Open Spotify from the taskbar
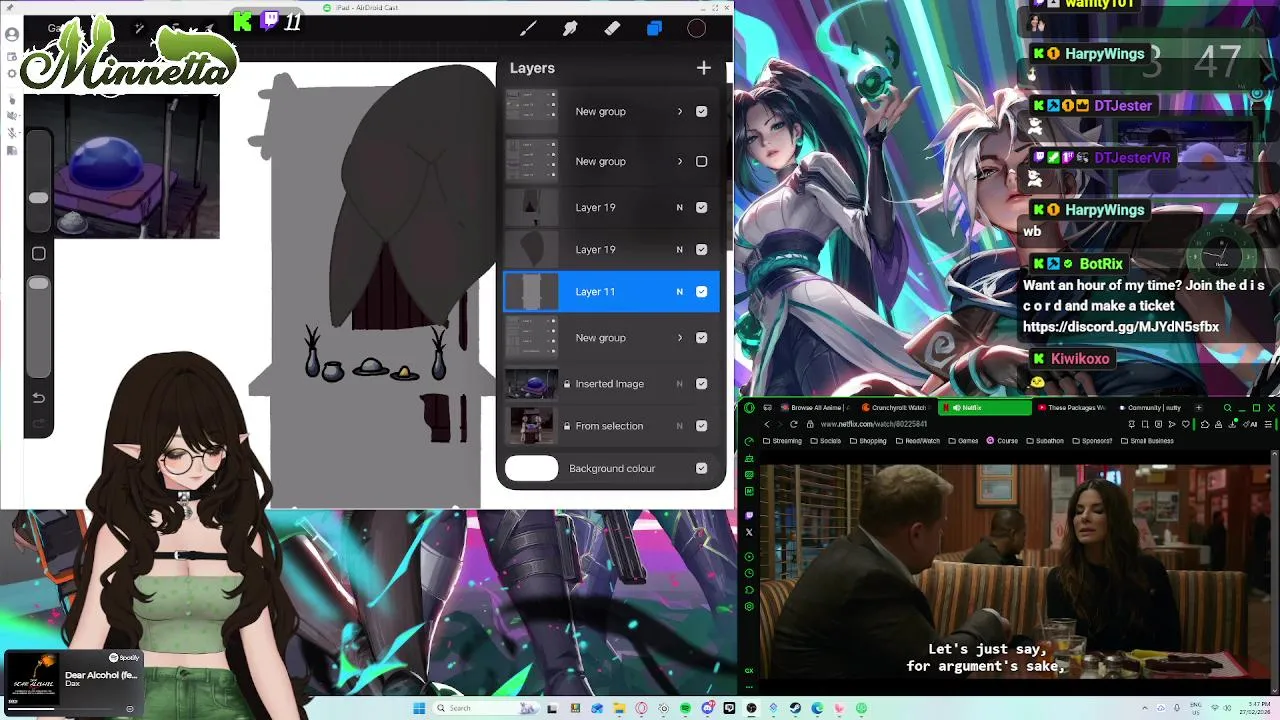Image resolution: width=1280 pixels, height=720 pixels. click(685, 708)
